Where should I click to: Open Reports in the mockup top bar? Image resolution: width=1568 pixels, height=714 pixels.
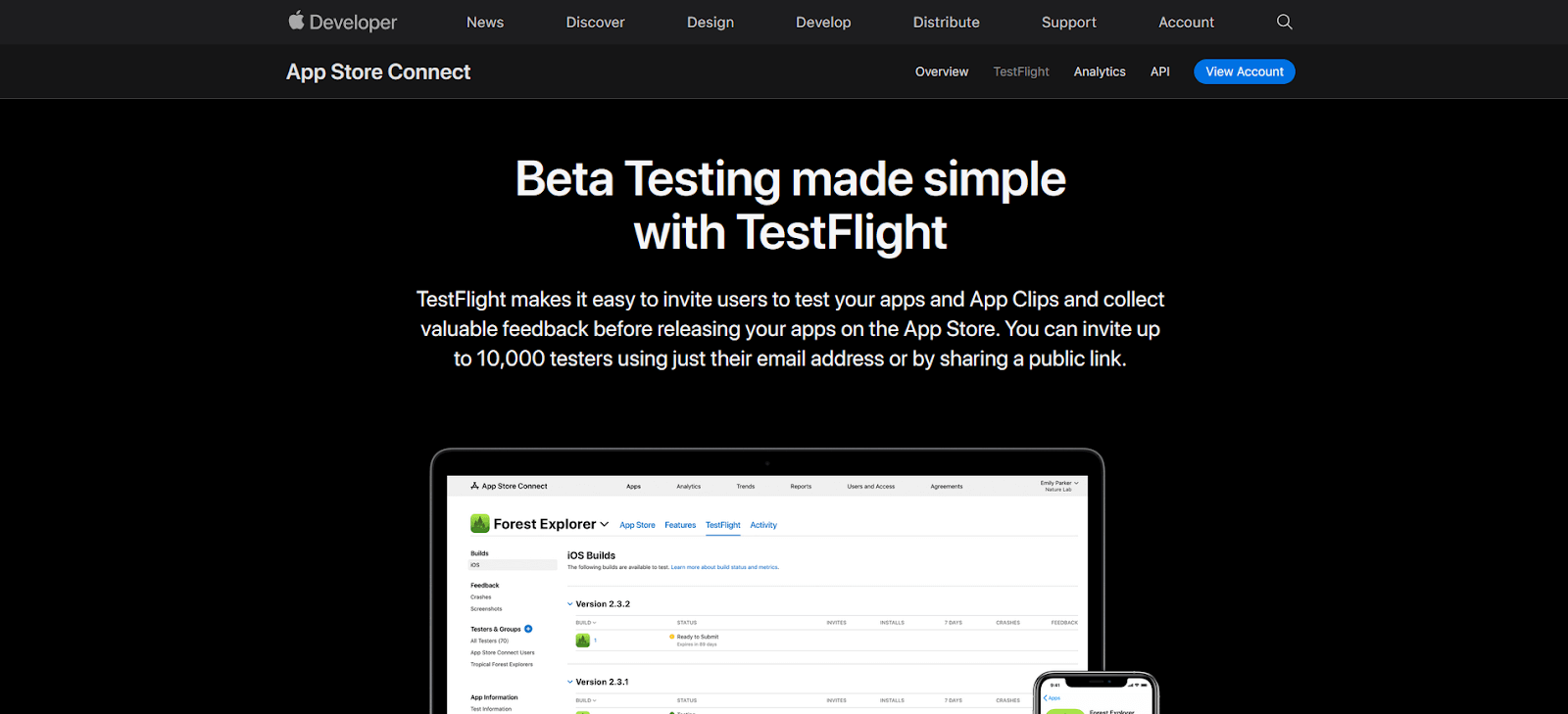coord(801,486)
